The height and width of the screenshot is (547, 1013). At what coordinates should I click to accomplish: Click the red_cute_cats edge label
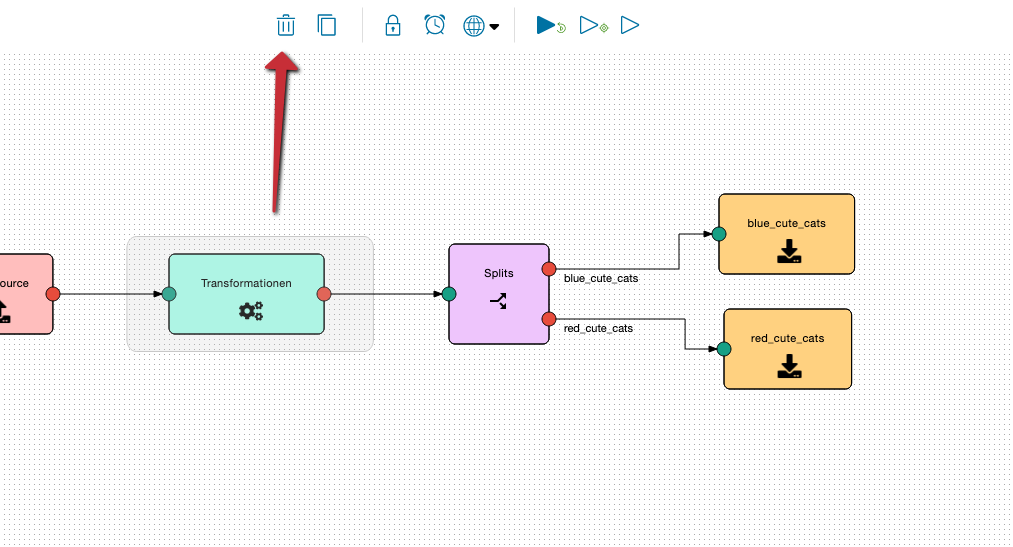(598, 328)
